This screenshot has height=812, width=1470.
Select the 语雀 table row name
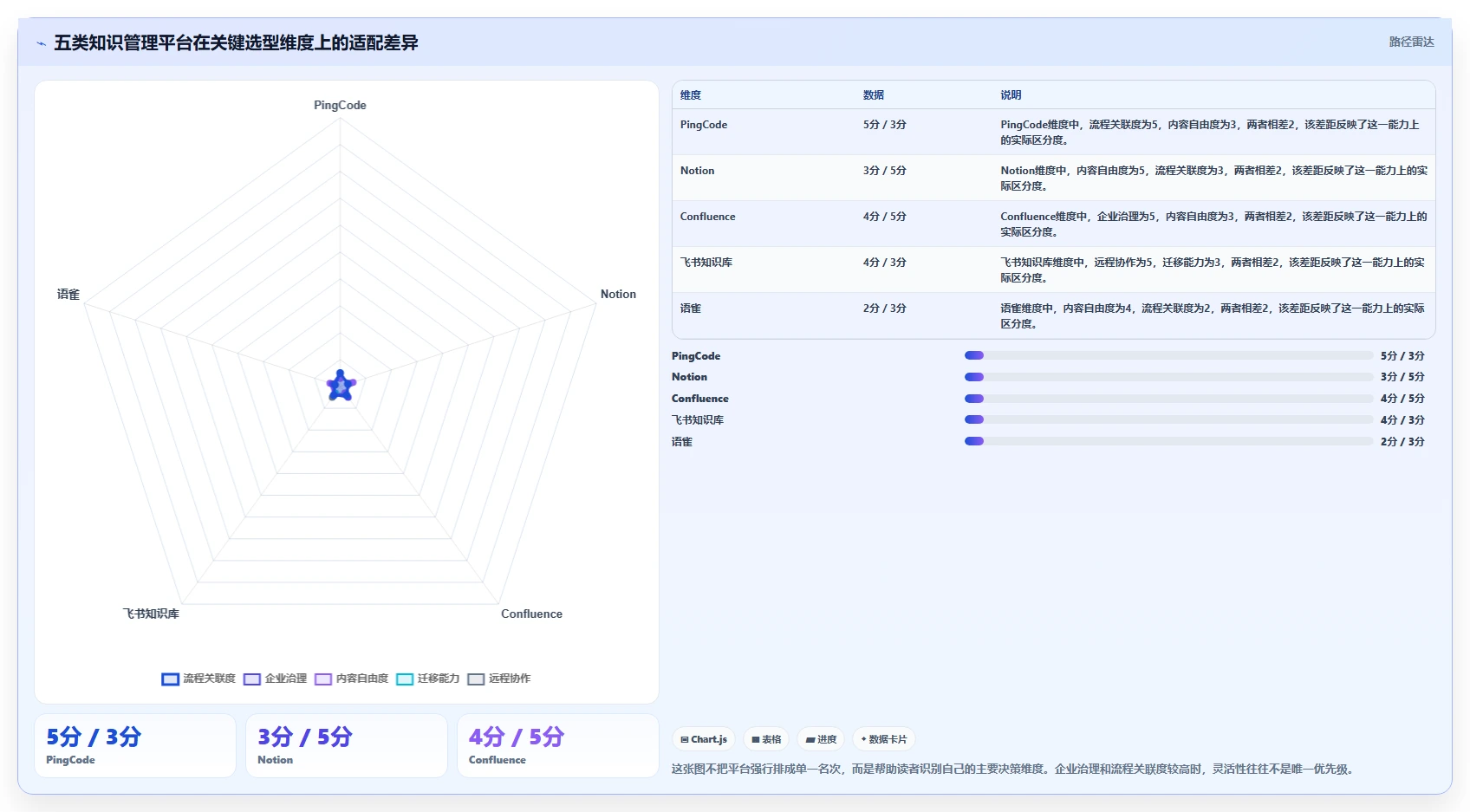(x=691, y=309)
